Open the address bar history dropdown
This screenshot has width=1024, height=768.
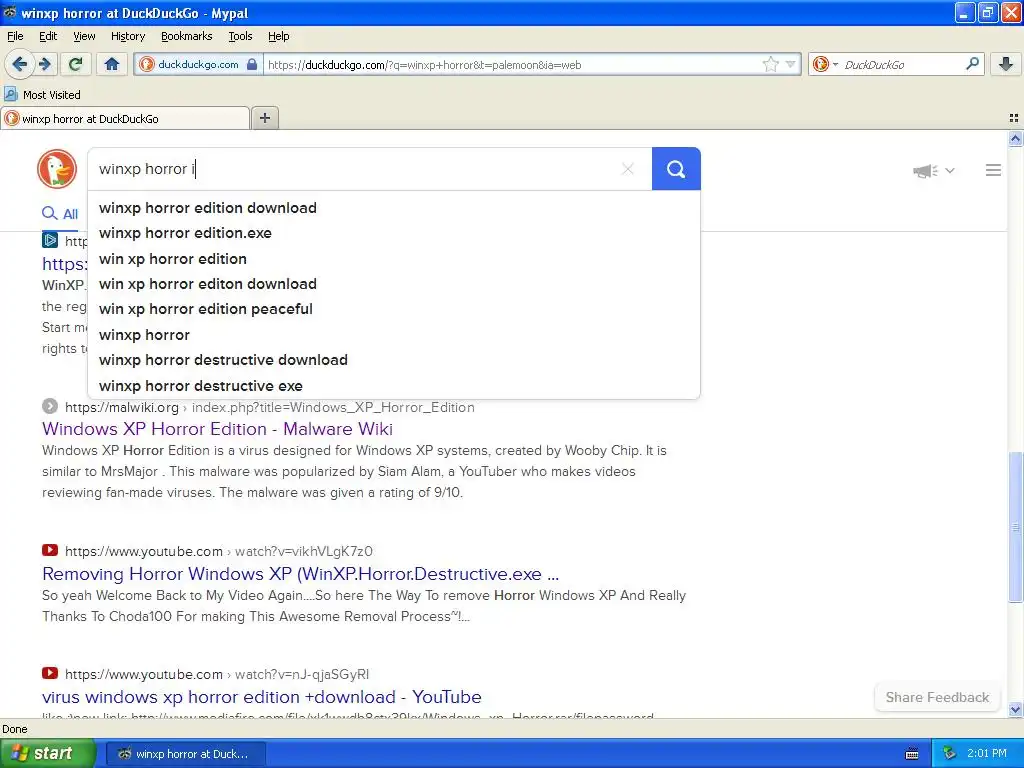(791, 64)
